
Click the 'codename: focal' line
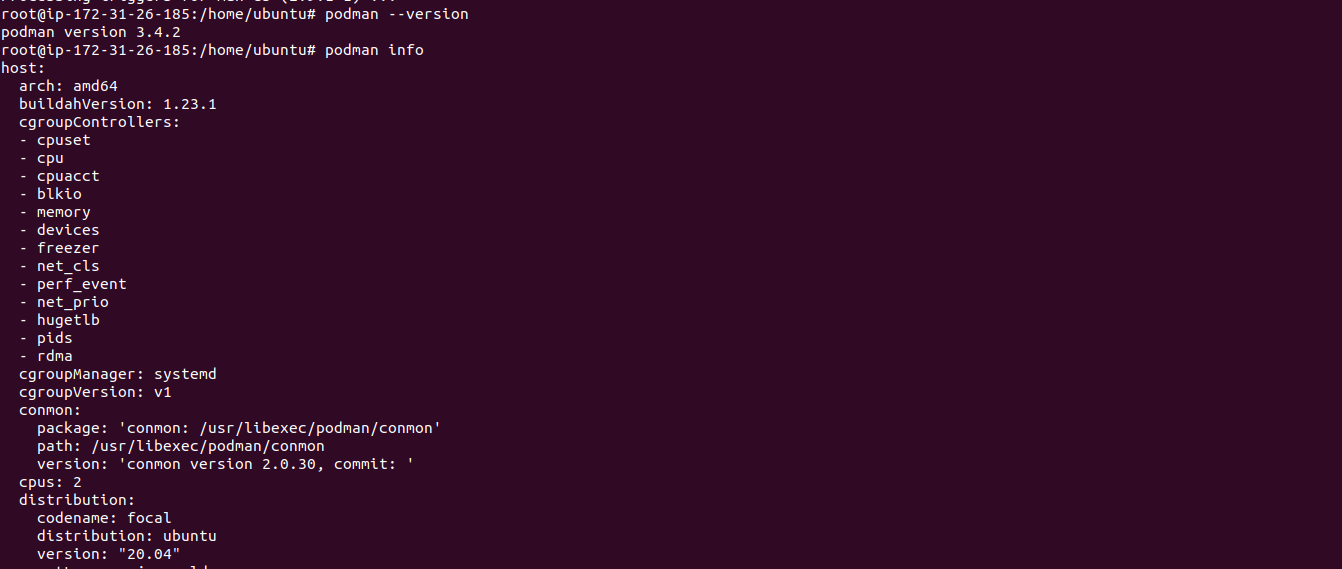point(104,518)
